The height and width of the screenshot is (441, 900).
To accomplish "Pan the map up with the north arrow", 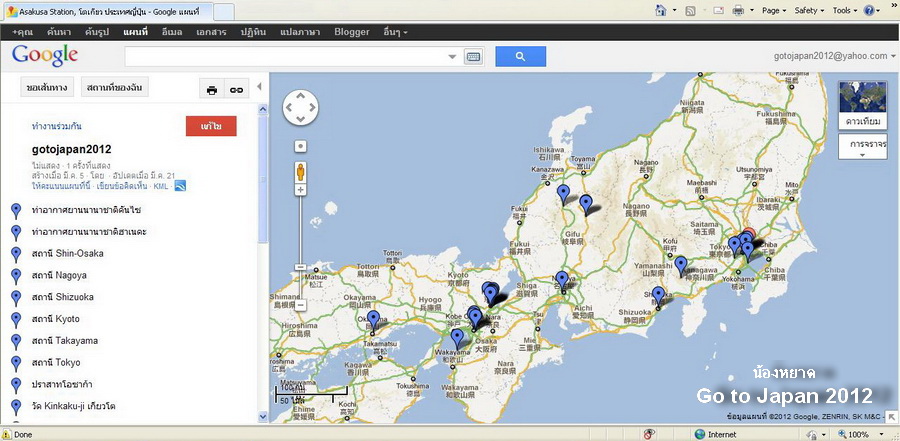I will pos(301,96).
